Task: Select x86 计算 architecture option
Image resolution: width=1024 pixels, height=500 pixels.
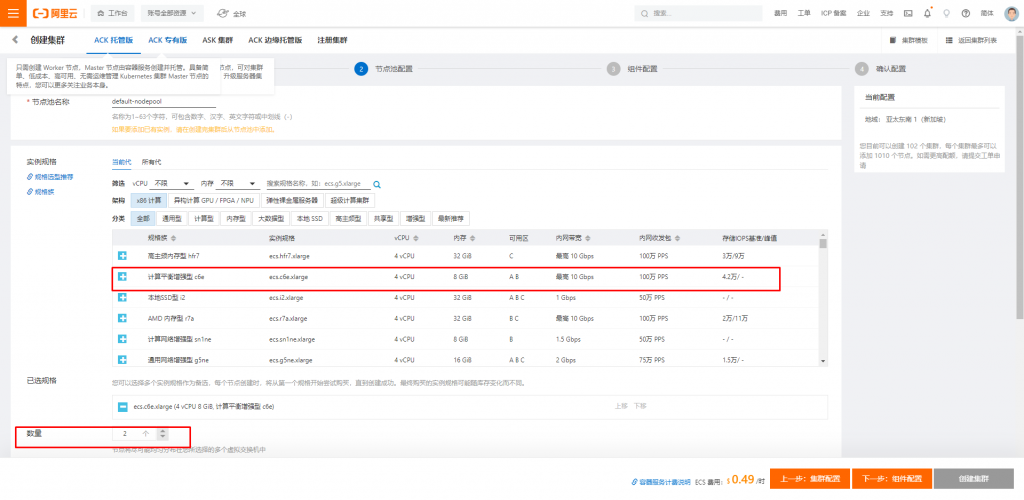Action: point(149,200)
